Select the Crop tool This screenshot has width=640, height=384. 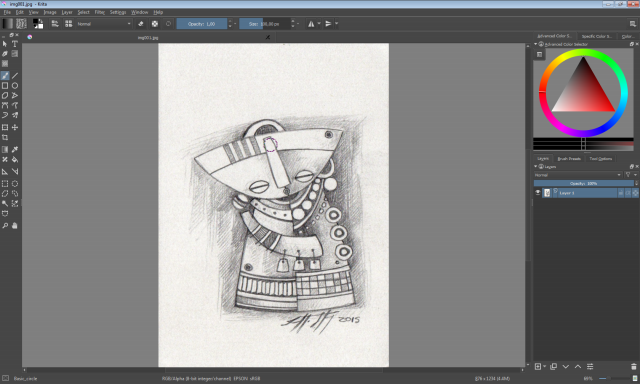pos(5,138)
